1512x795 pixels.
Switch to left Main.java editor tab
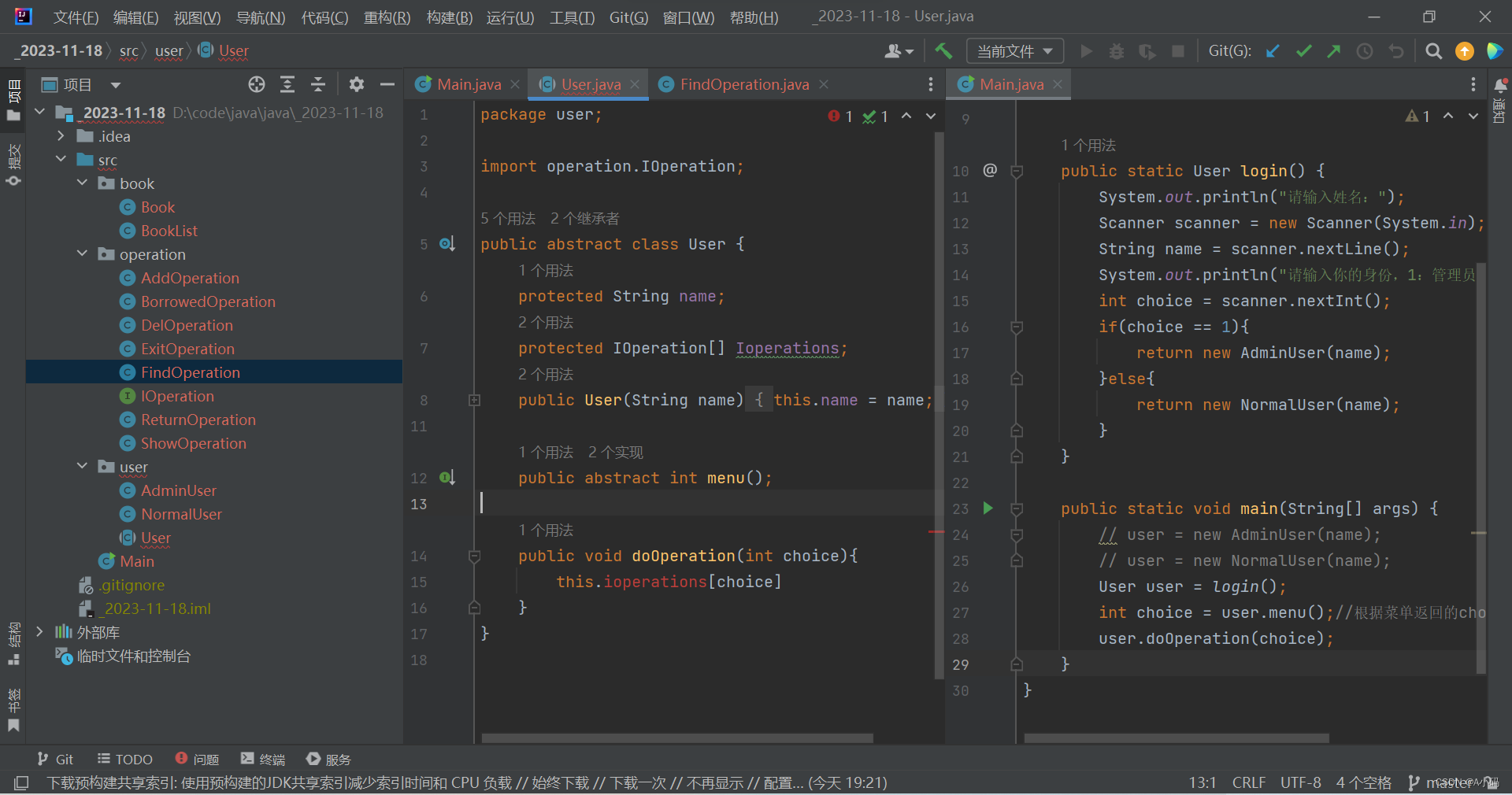(x=469, y=84)
